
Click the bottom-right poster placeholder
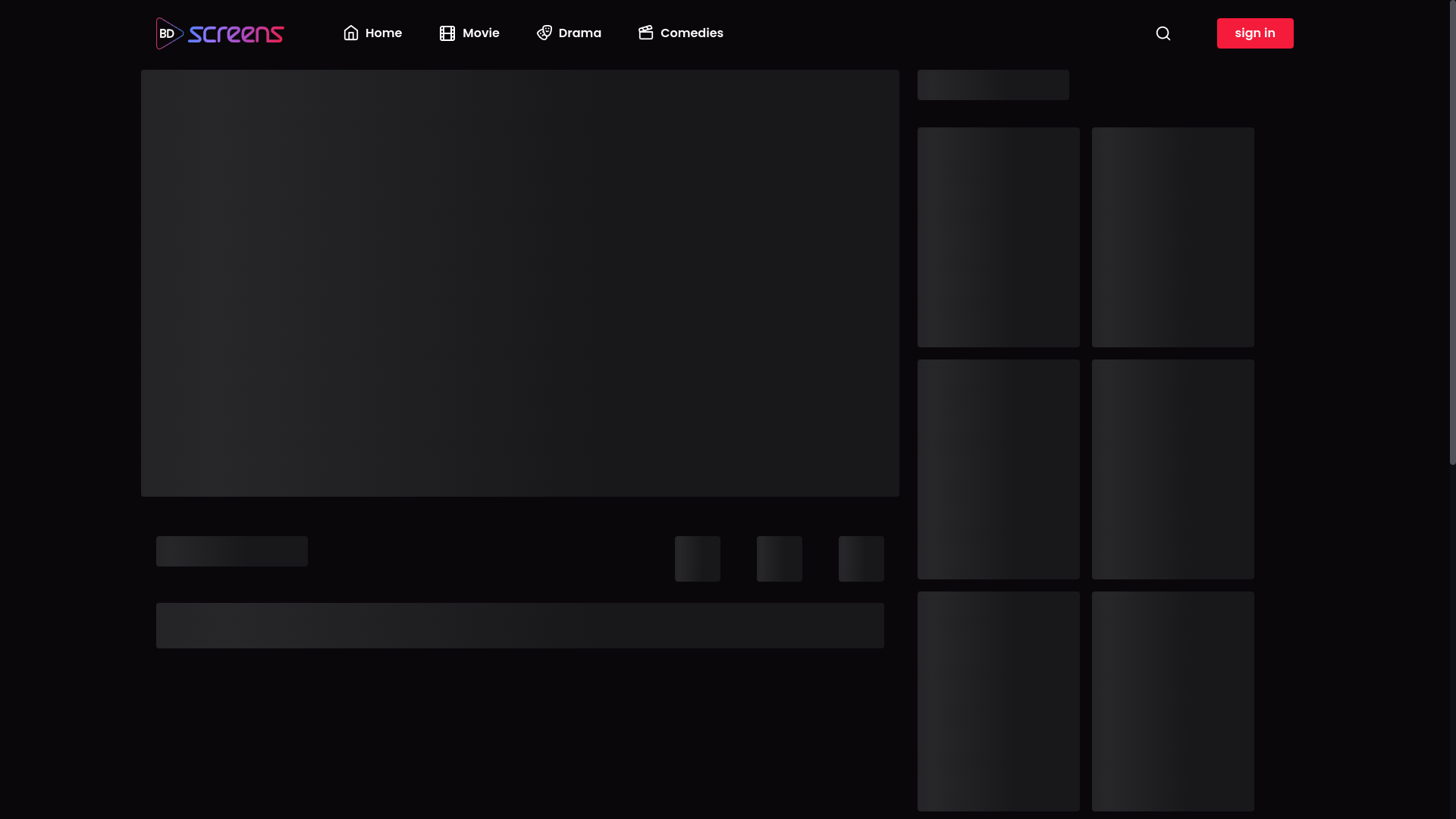[1172, 701]
